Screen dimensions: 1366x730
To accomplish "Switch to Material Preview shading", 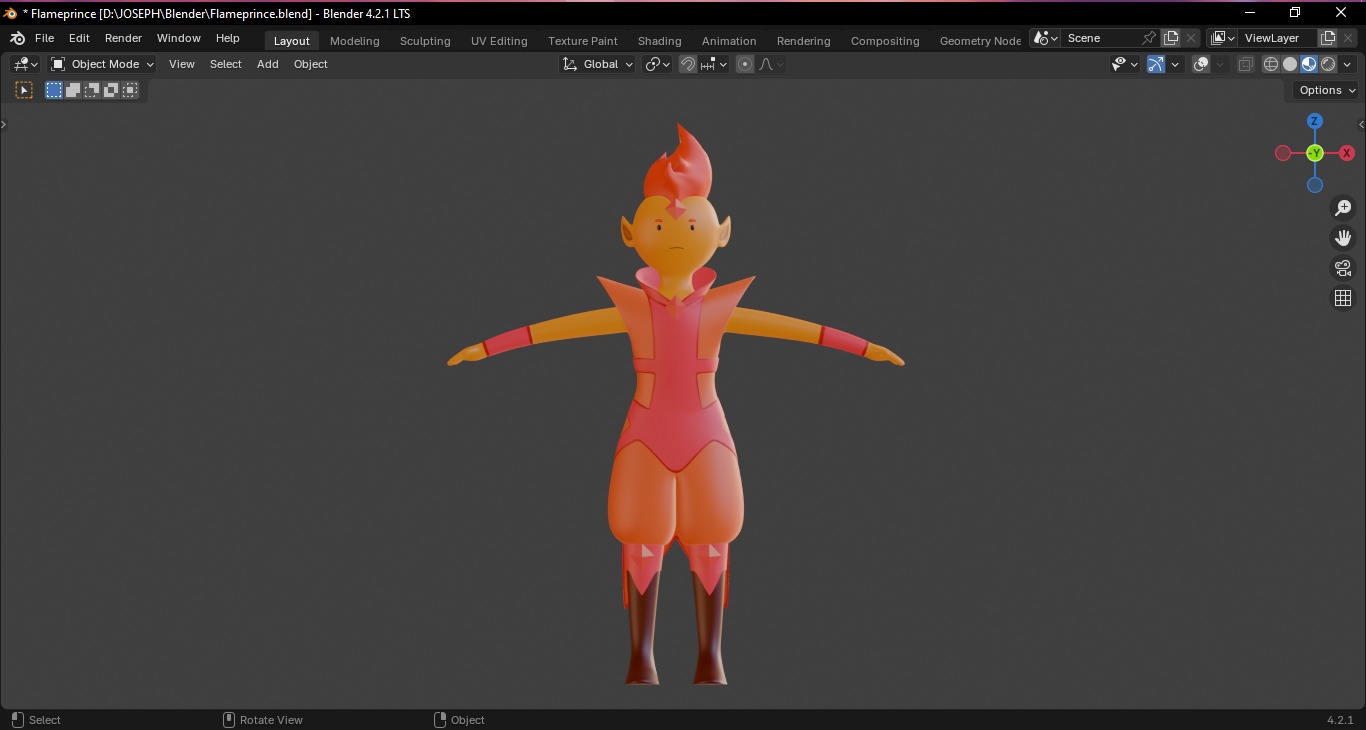I will click(x=1309, y=64).
